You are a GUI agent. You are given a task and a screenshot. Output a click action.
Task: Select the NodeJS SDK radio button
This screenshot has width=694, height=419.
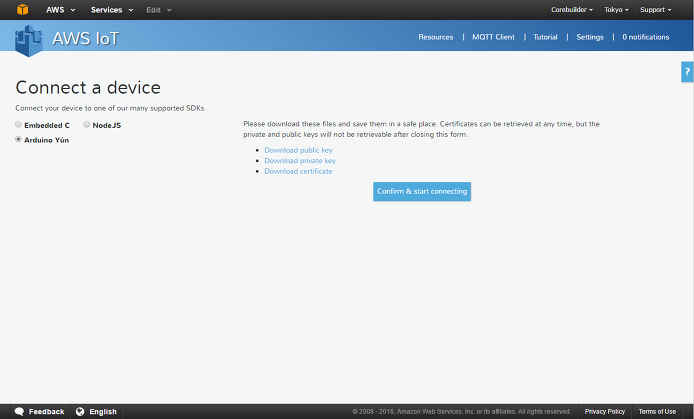tap(87, 124)
